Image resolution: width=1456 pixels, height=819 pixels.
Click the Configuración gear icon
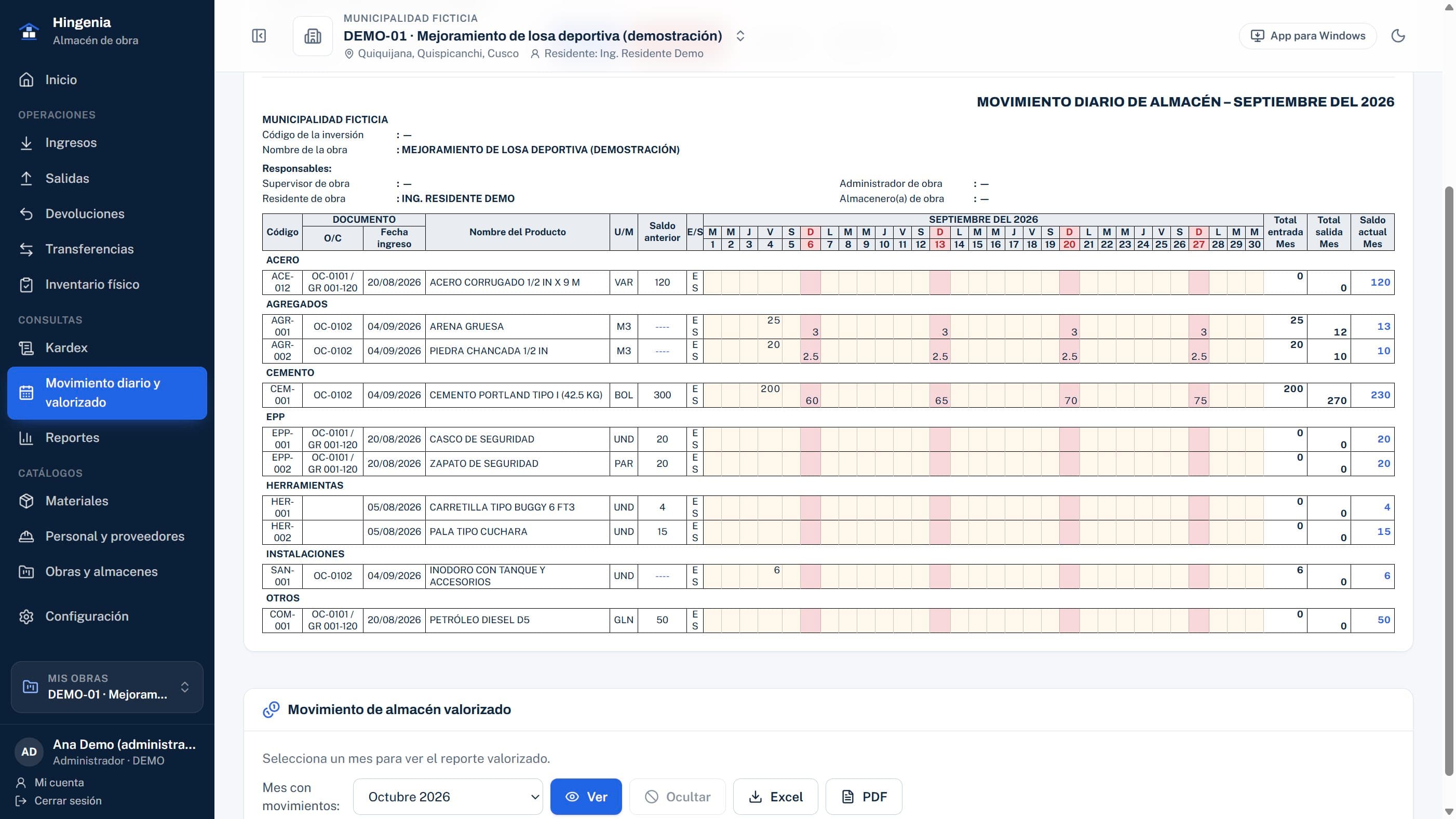pos(26,616)
